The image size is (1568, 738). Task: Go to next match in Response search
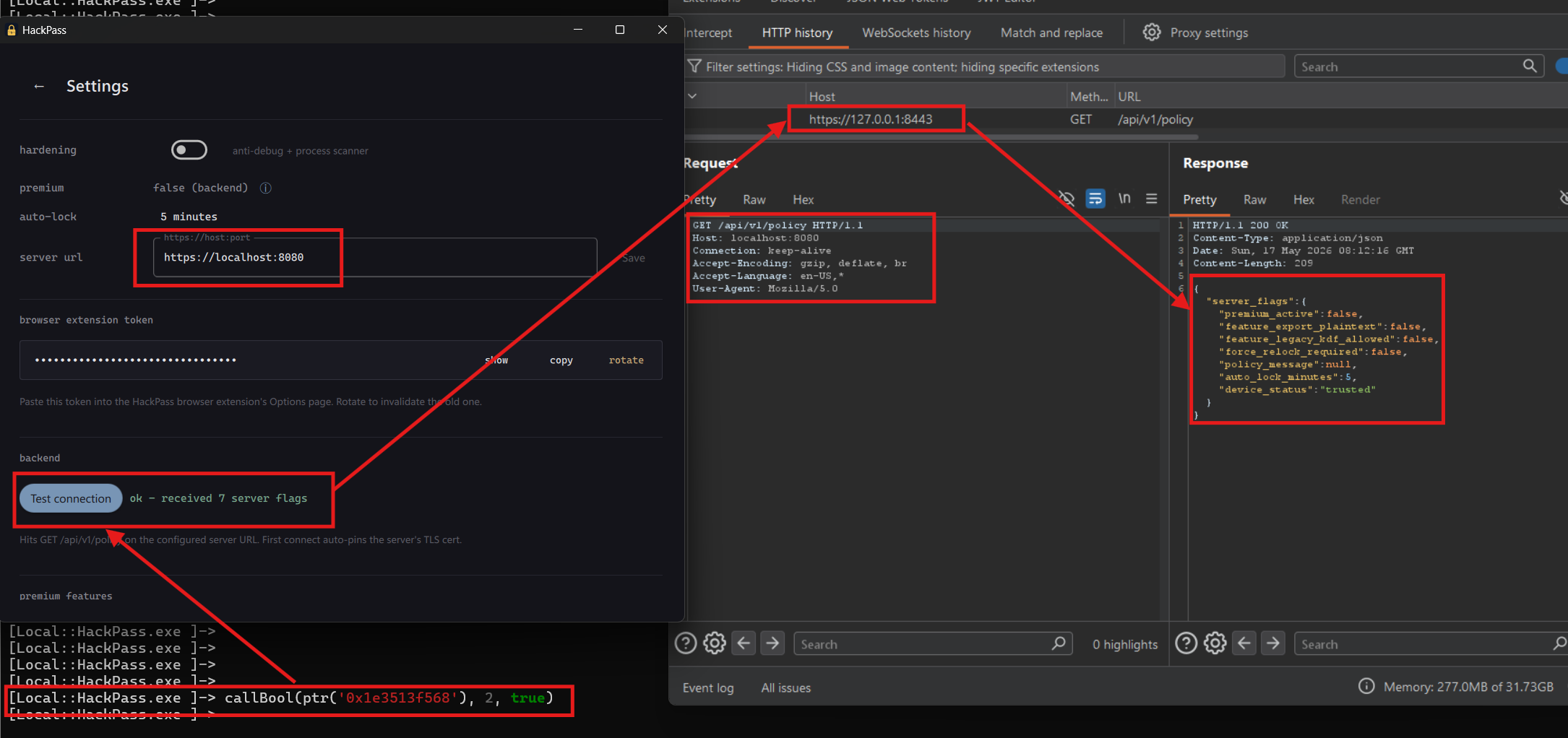tap(1273, 643)
